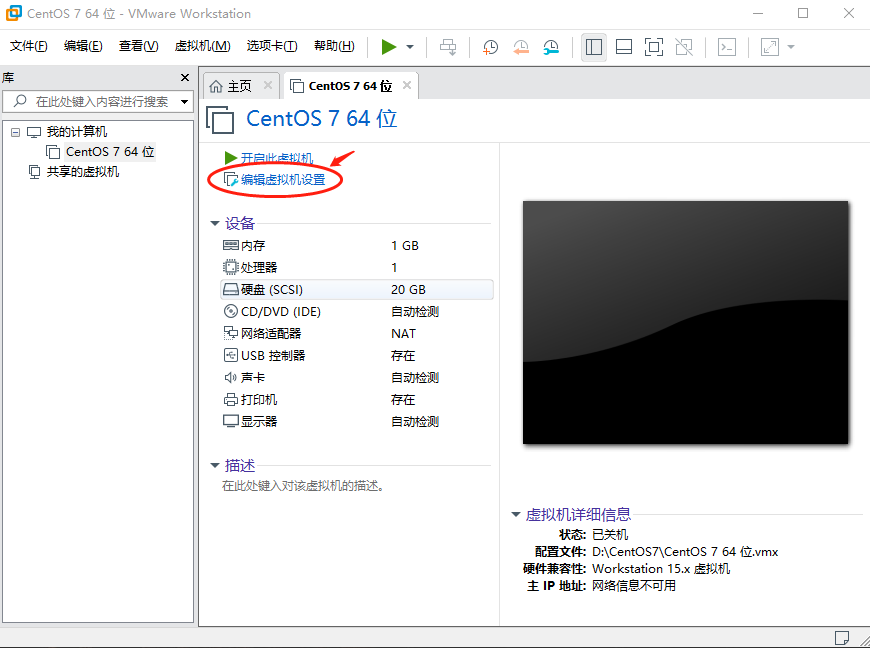The height and width of the screenshot is (648, 870).
Task: Toggle the library sidebar view icon
Action: coord(594,47)
